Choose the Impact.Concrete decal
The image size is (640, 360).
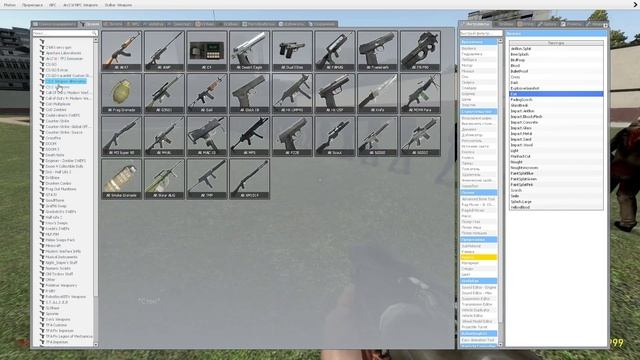point(556,122)
